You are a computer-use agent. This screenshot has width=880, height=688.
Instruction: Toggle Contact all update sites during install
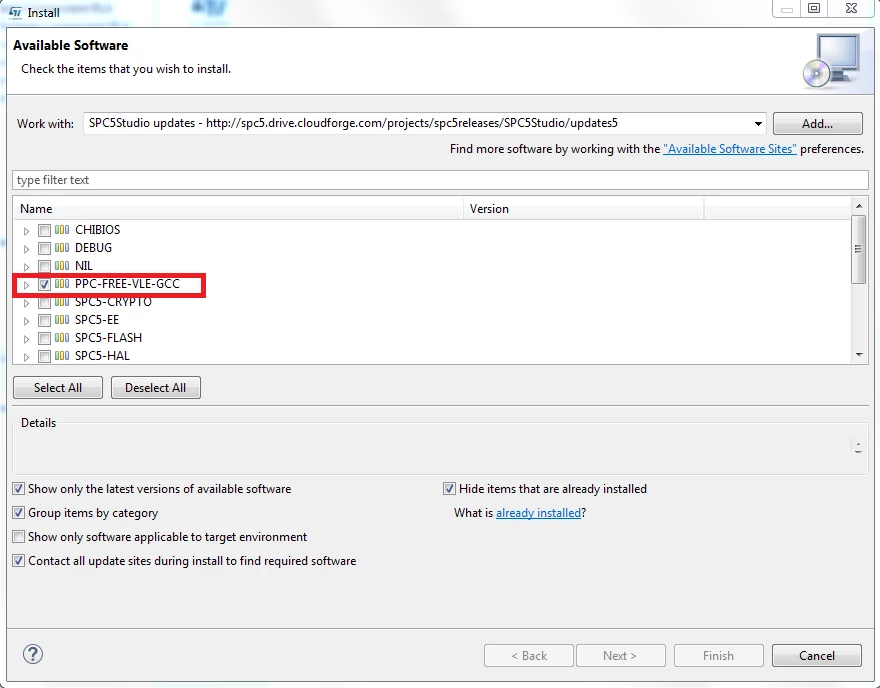click(x=19, y=561)
